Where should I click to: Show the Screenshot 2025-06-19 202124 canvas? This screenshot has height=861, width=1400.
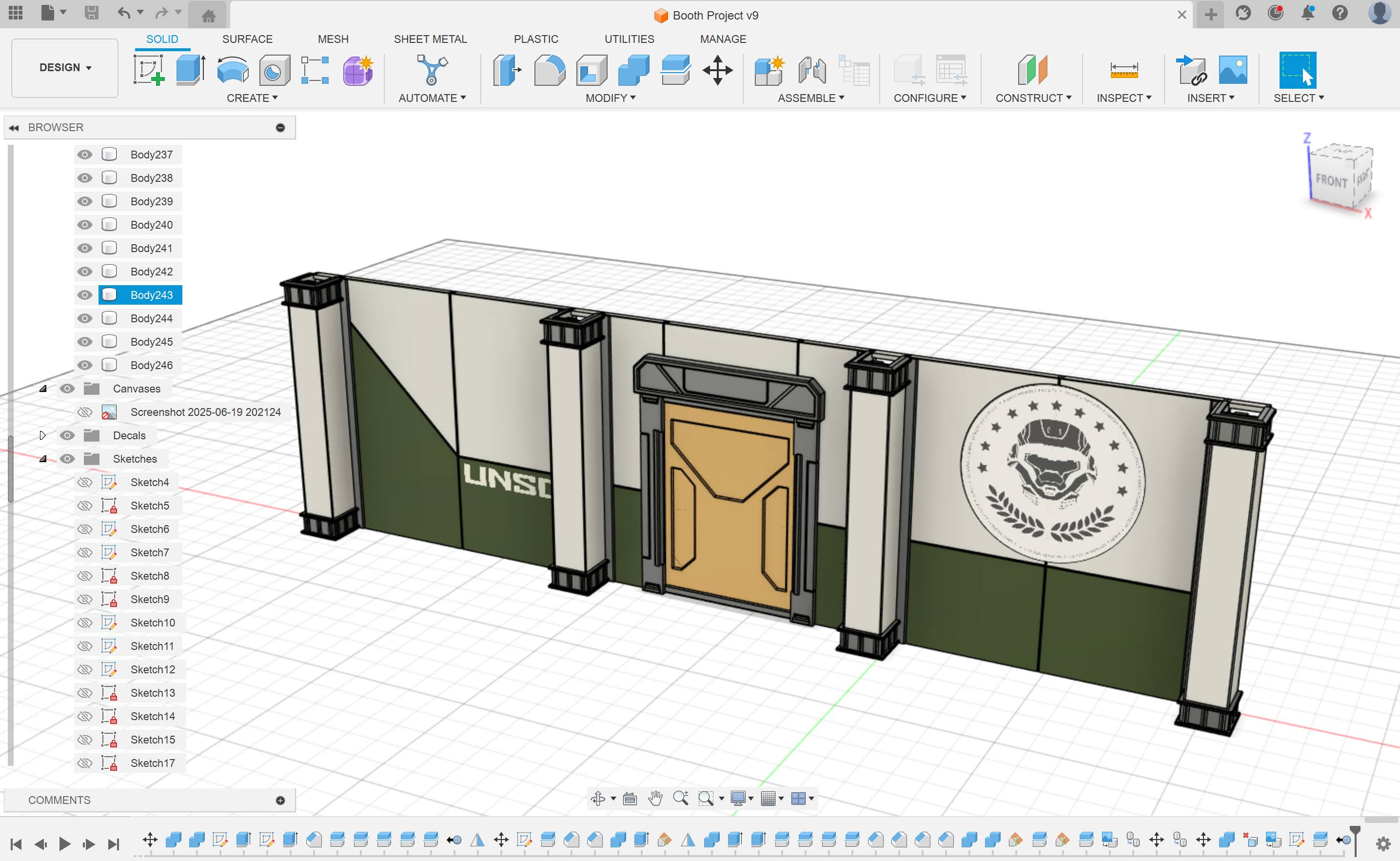(85, 411)
